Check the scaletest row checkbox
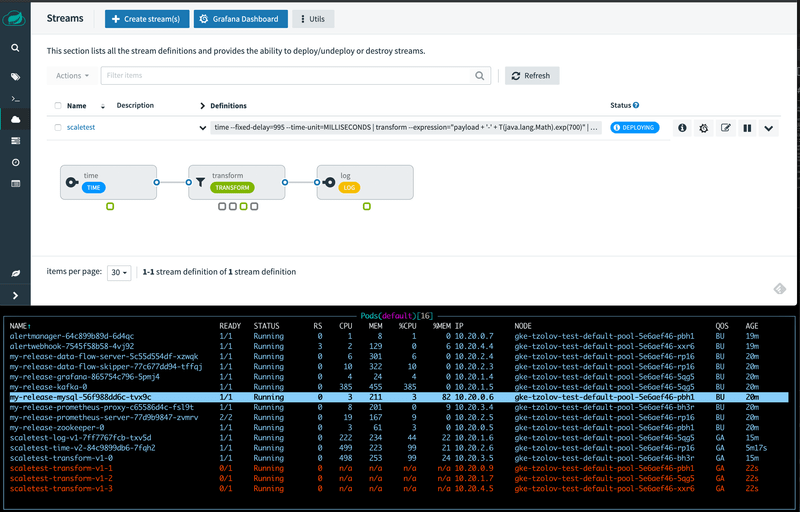 (x=58, y=127)
